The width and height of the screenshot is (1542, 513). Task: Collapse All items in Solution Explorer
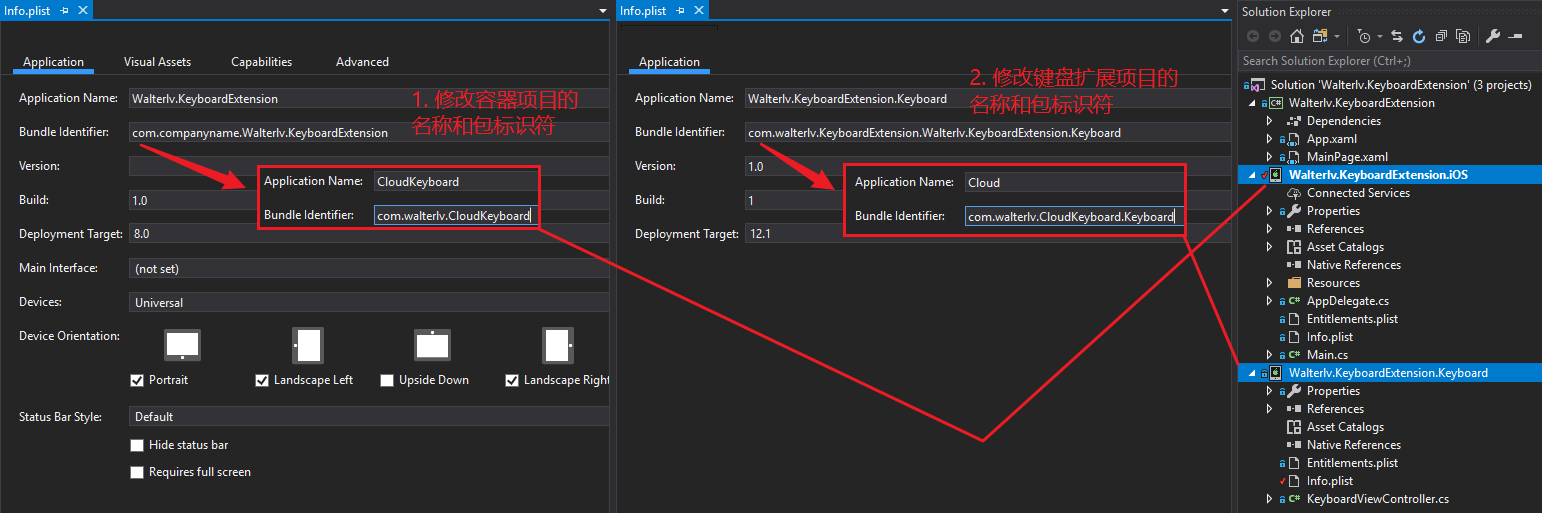tap(1441, 36)
